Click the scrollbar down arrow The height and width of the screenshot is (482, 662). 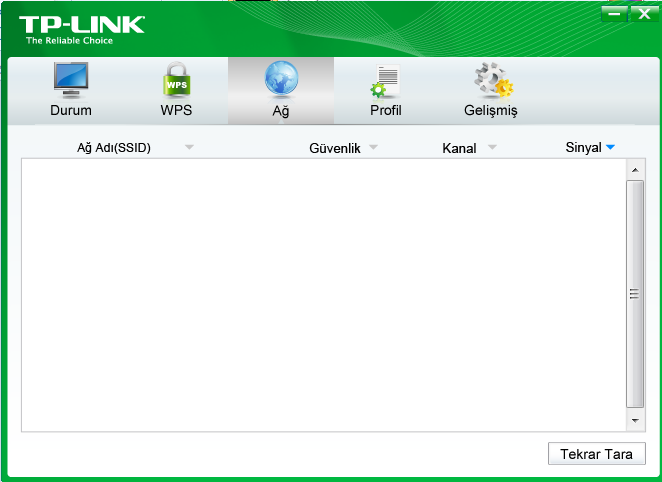click(x=635, y=420)
